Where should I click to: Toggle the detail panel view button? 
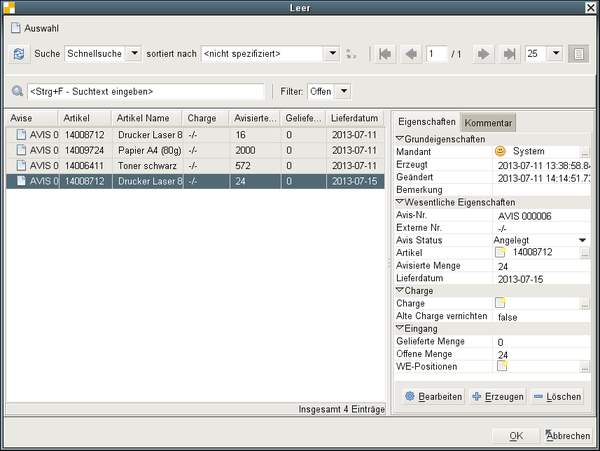click(578, 54)
